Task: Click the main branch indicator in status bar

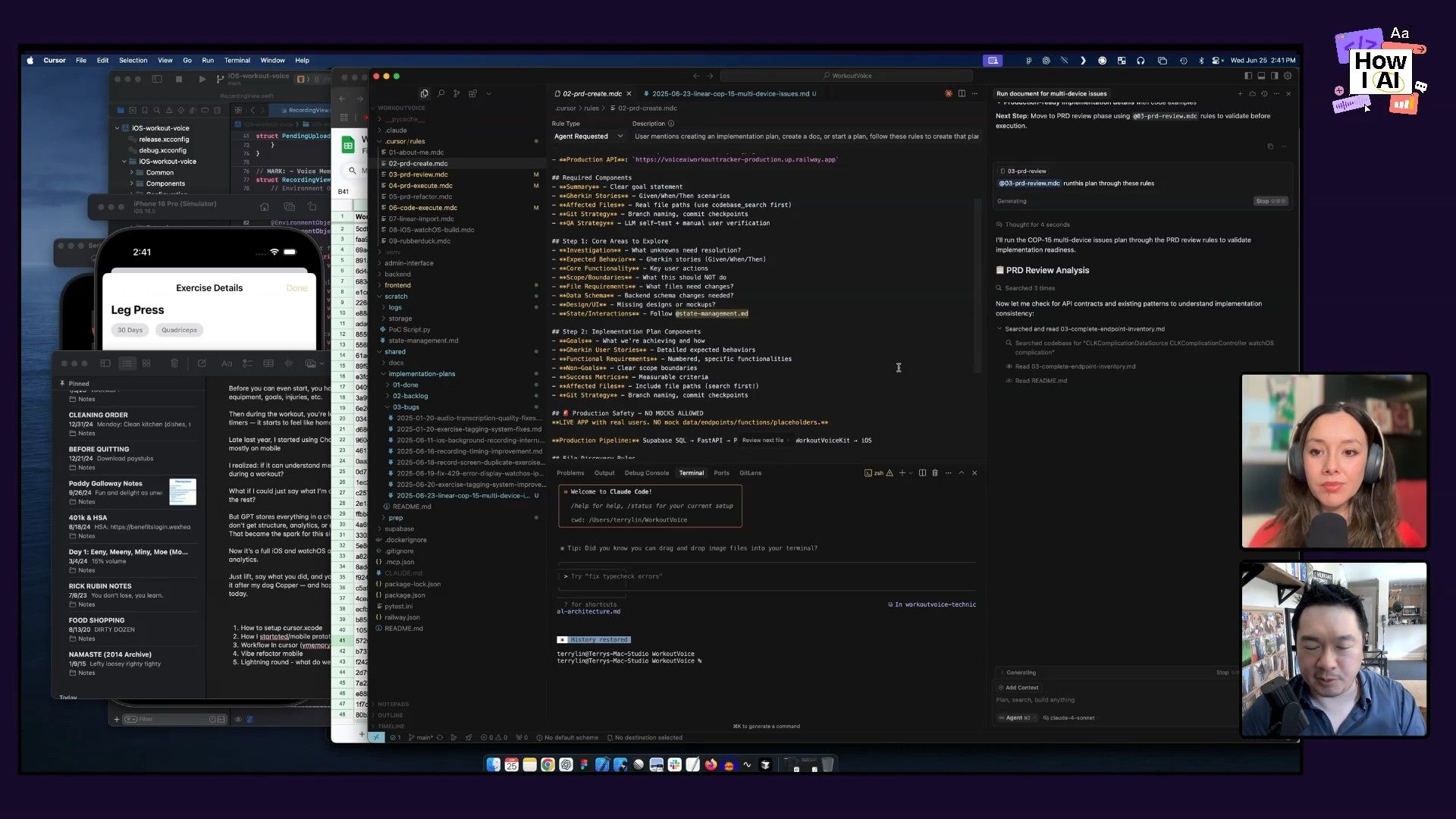Action: point(420,737)
